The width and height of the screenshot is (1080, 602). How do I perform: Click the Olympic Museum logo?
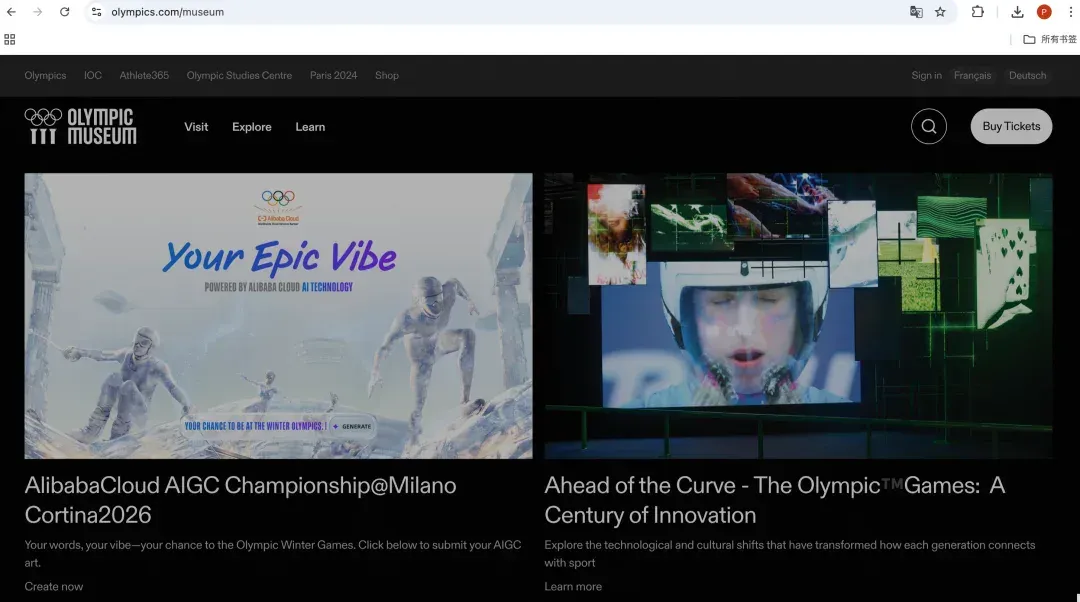(81, 127)
